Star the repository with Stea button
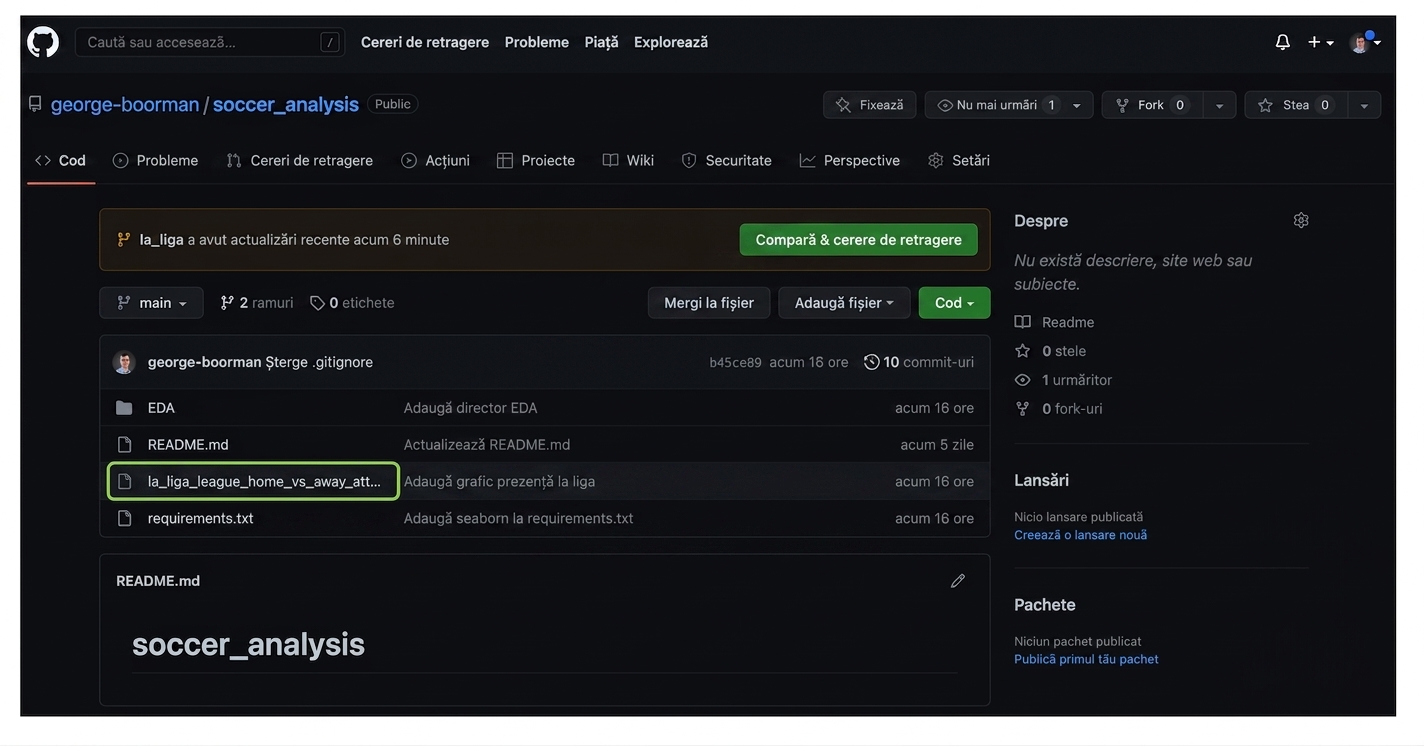This screenshot has width=1424, height=746. click(x=1296, y=105)
